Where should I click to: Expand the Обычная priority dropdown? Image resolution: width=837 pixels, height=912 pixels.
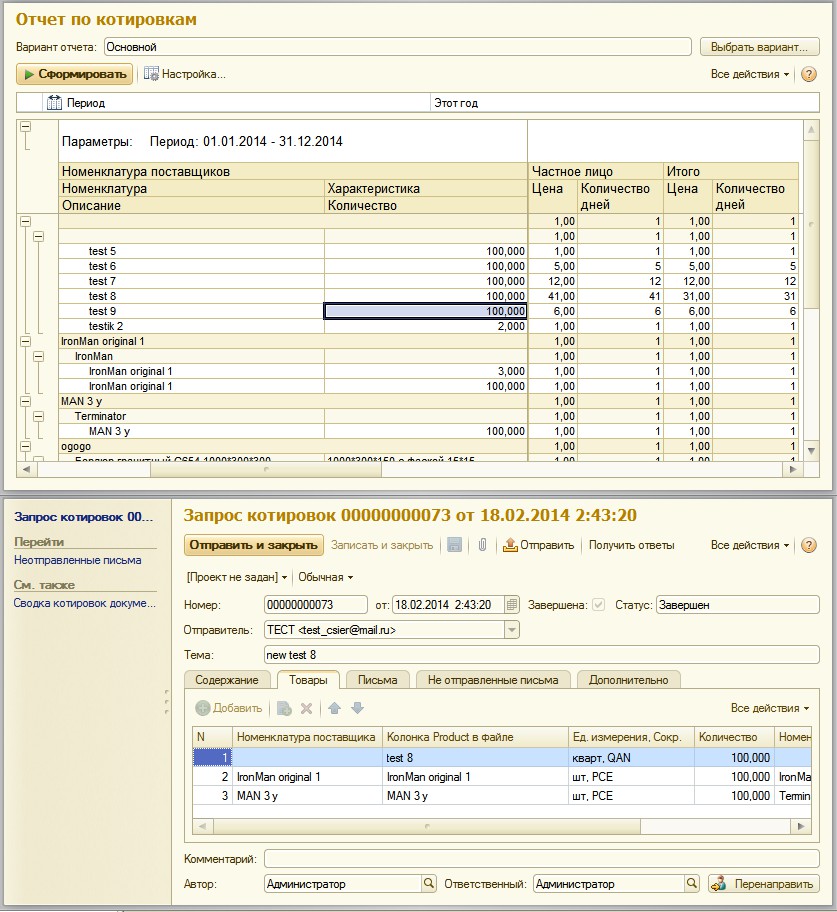tap(326, 577)
